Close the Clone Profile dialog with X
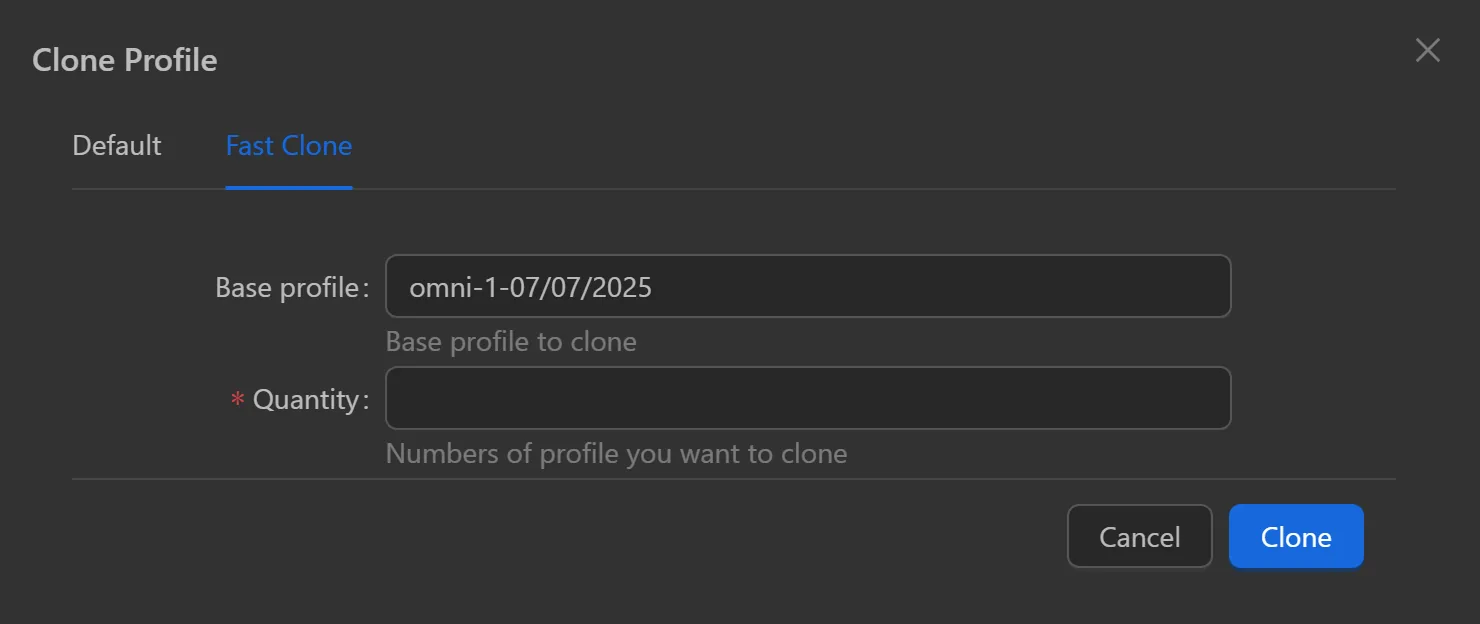Image resolution: width=1480 pixels, height=624 pixels. tap(1427, 51)
